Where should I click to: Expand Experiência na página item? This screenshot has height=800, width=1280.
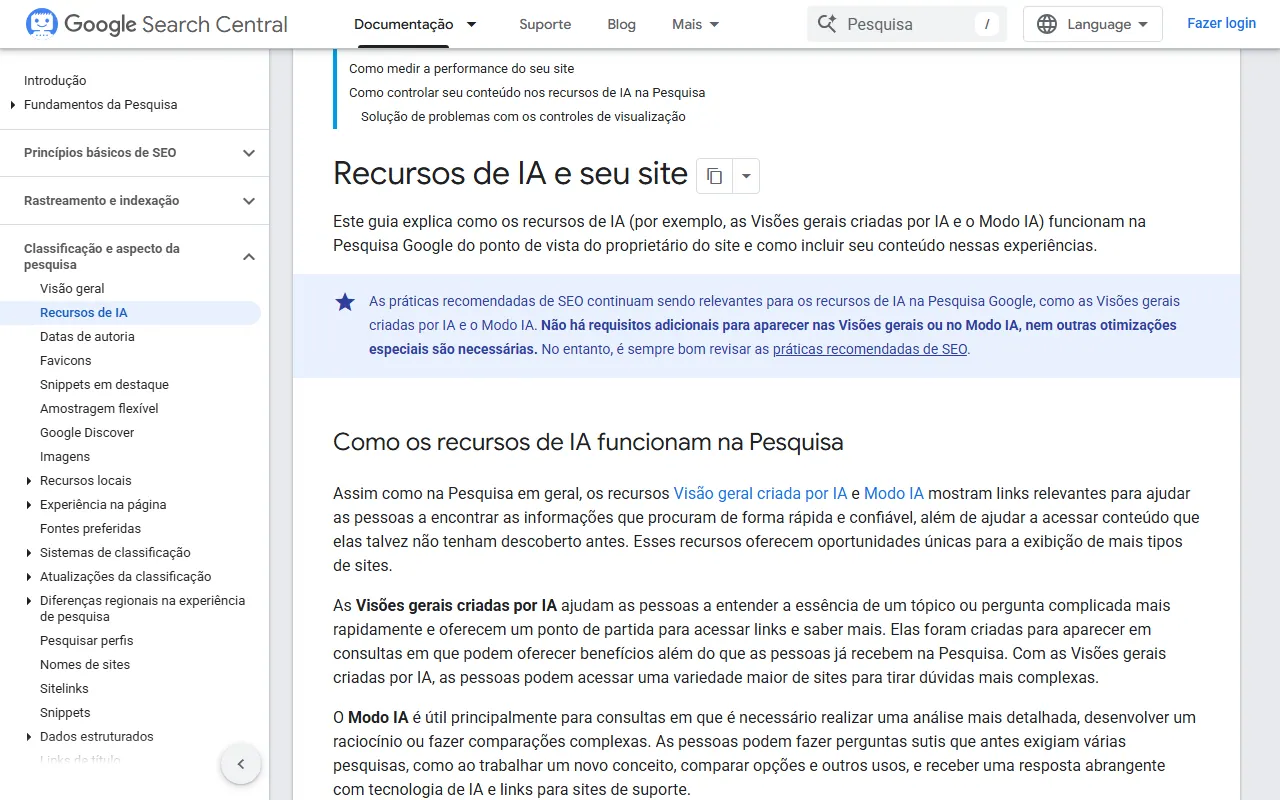coord(29,505)
